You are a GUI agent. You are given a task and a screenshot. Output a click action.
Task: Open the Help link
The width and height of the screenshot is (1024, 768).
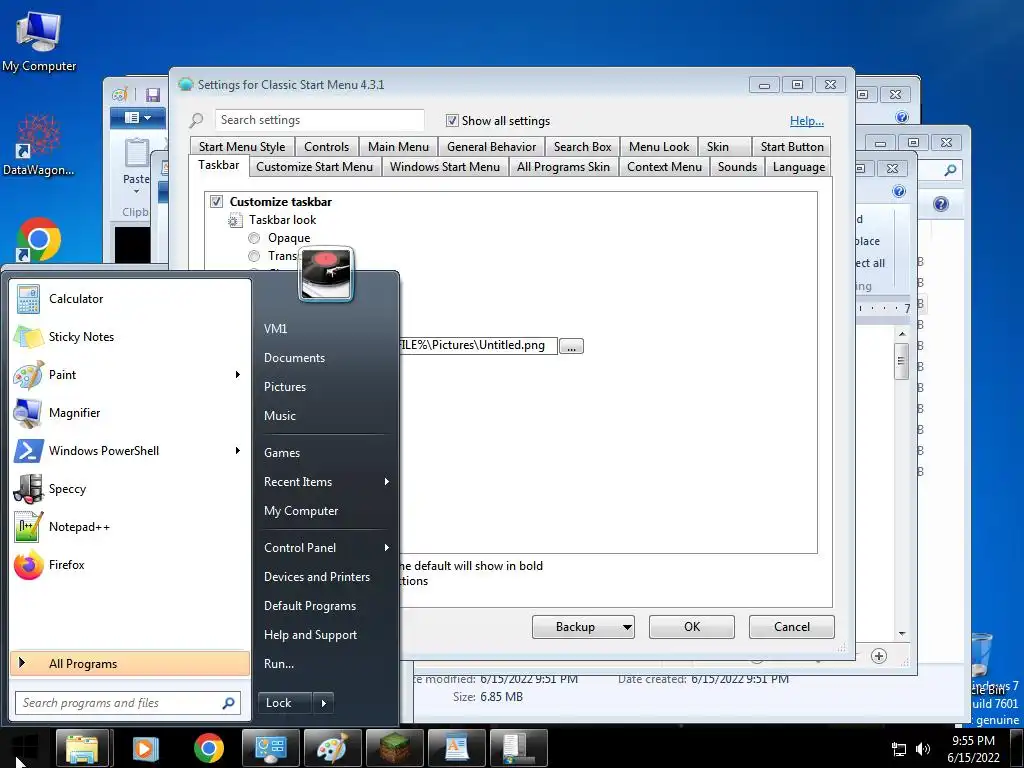point(807,121)
